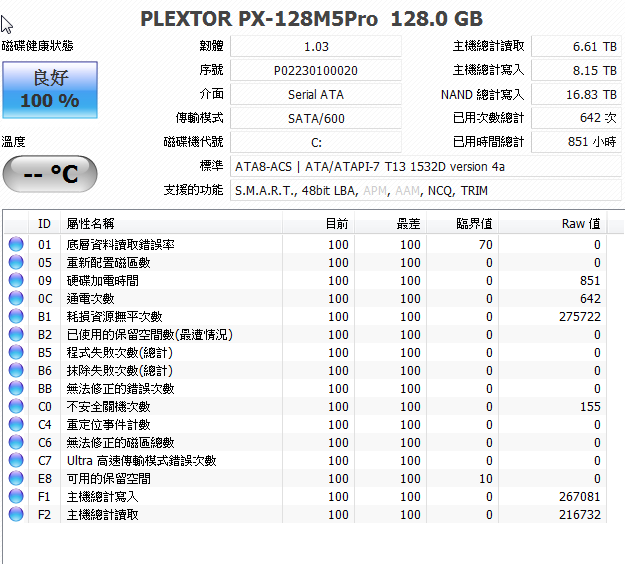Click status icon for attribute 01 row
This screenshot has width=625, height=564.
(x=16, y=244)
